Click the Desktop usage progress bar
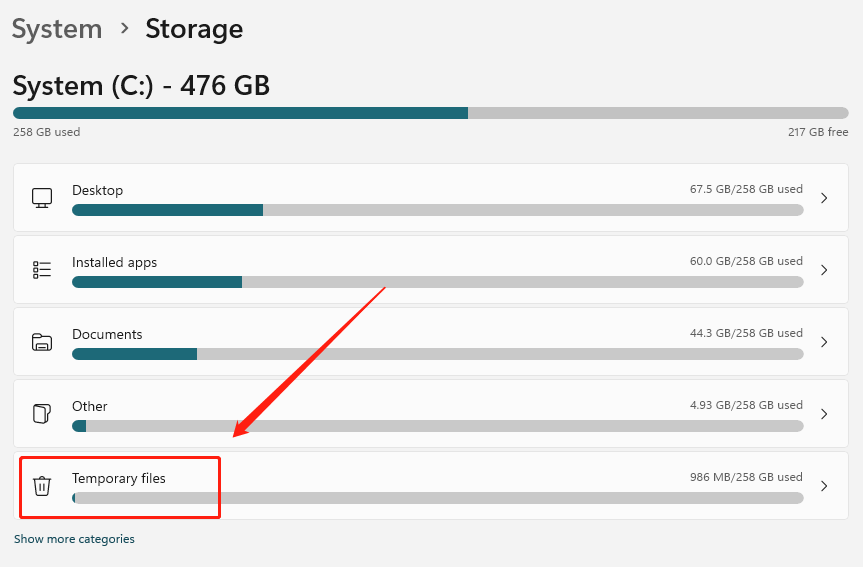 pos(437,210)
